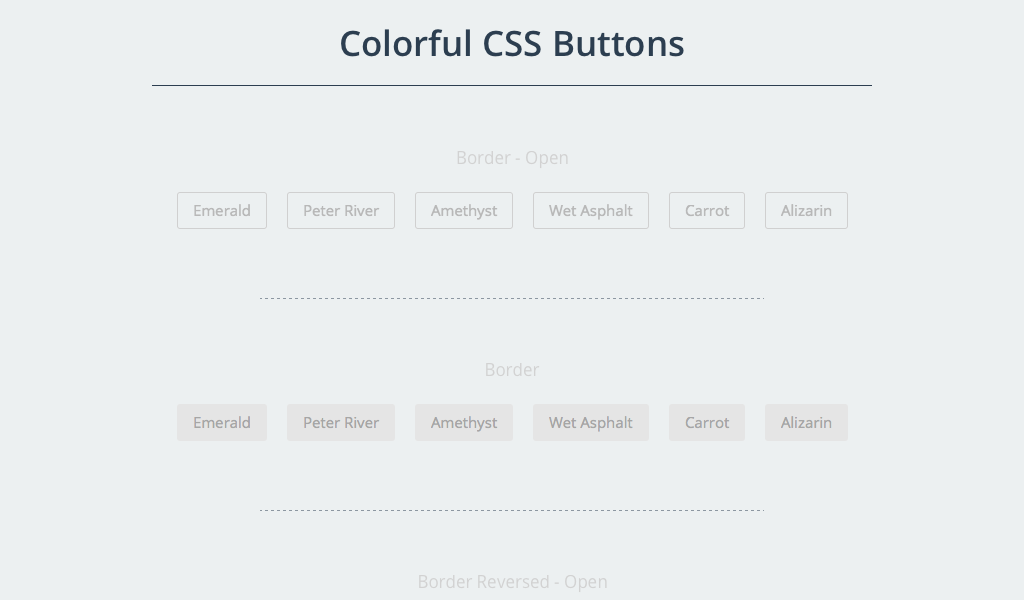Click the dashed divider above the Border heading

click(x=512, y=298)
